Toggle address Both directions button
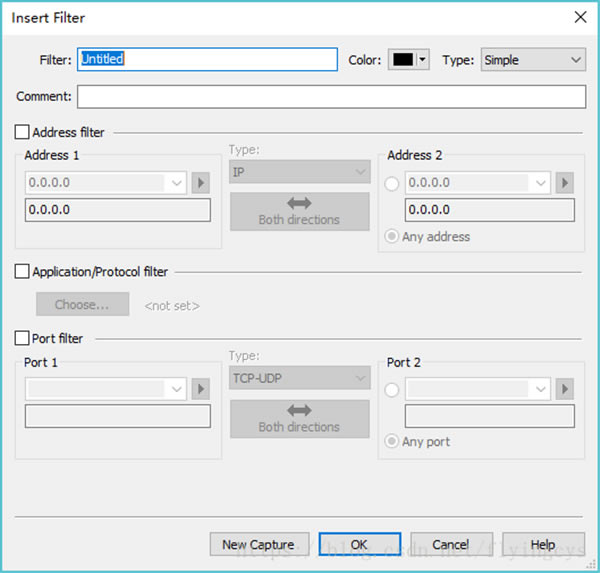600x573 pixels. tap(299, 211)
